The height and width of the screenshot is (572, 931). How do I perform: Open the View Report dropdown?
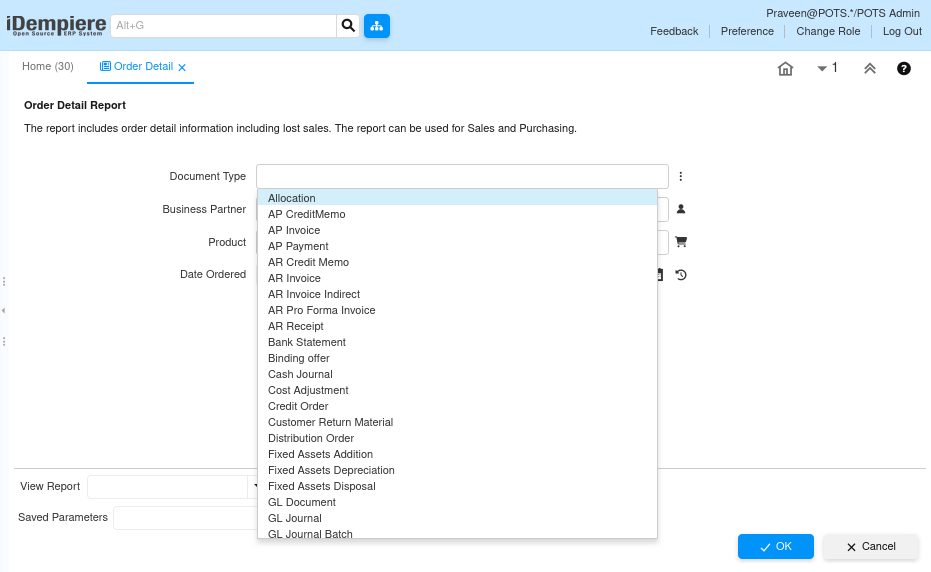(255, 486)
